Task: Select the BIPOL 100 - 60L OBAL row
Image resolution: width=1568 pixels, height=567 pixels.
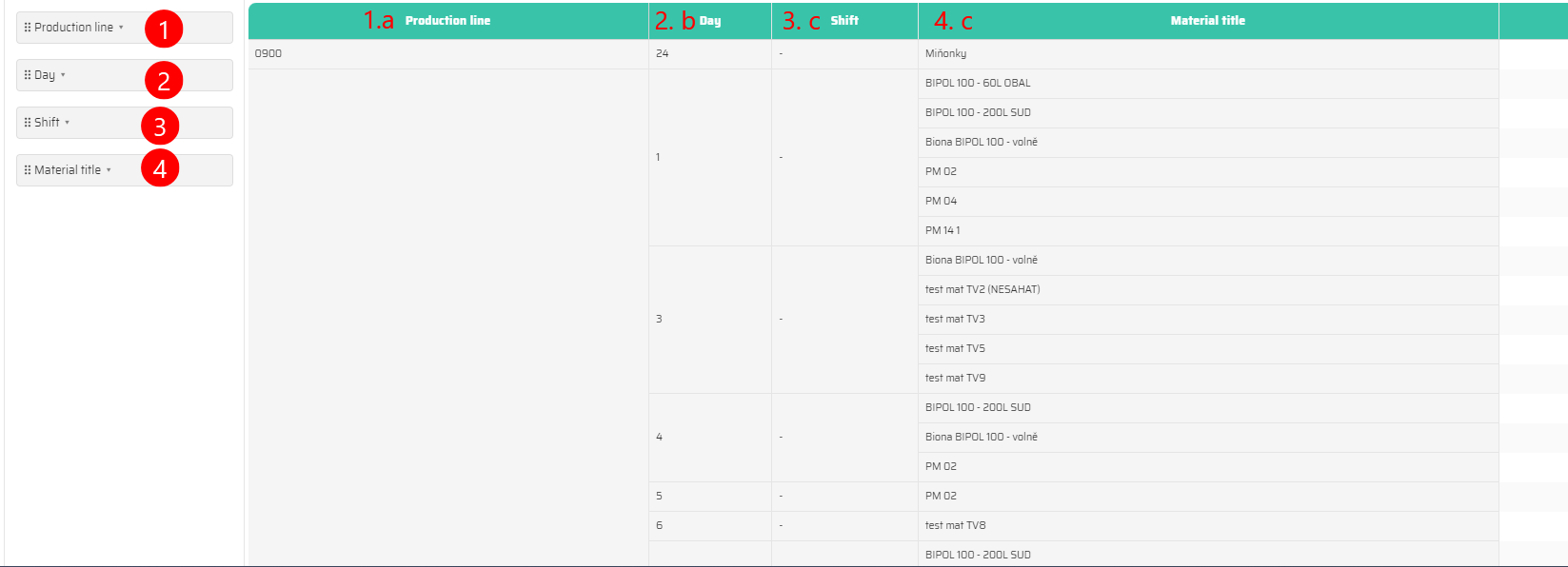Action: 978,84
